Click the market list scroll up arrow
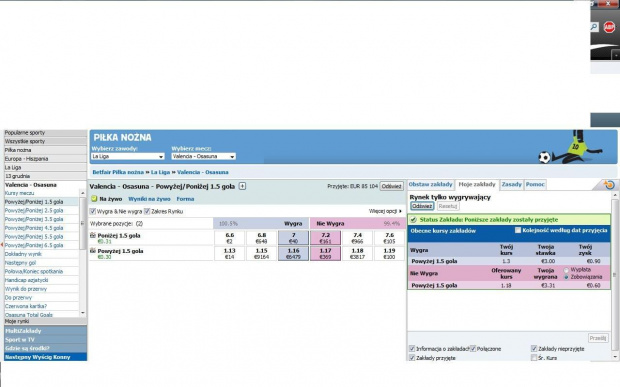The width and height of the screenshot is (620, 387). coord(83,193)
